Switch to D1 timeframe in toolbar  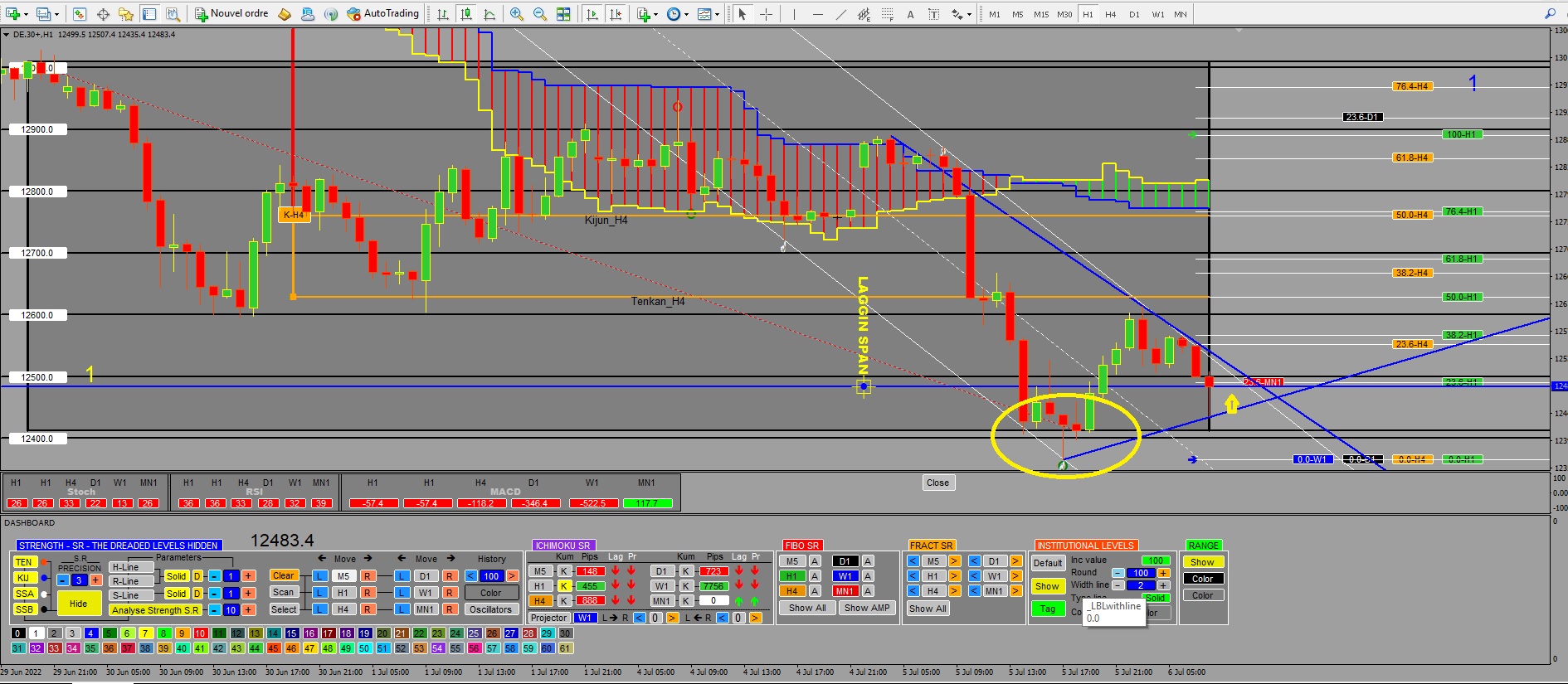(1134, 14)
